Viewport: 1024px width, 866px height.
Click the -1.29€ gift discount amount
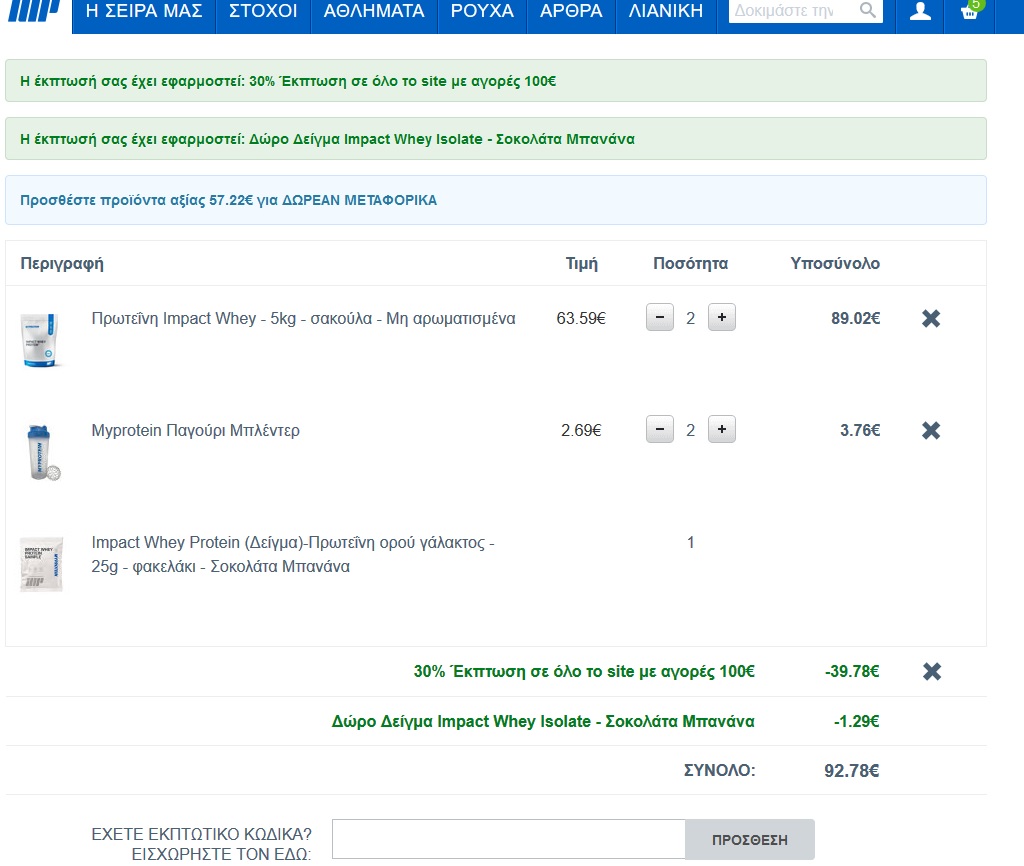click(857, 721)
